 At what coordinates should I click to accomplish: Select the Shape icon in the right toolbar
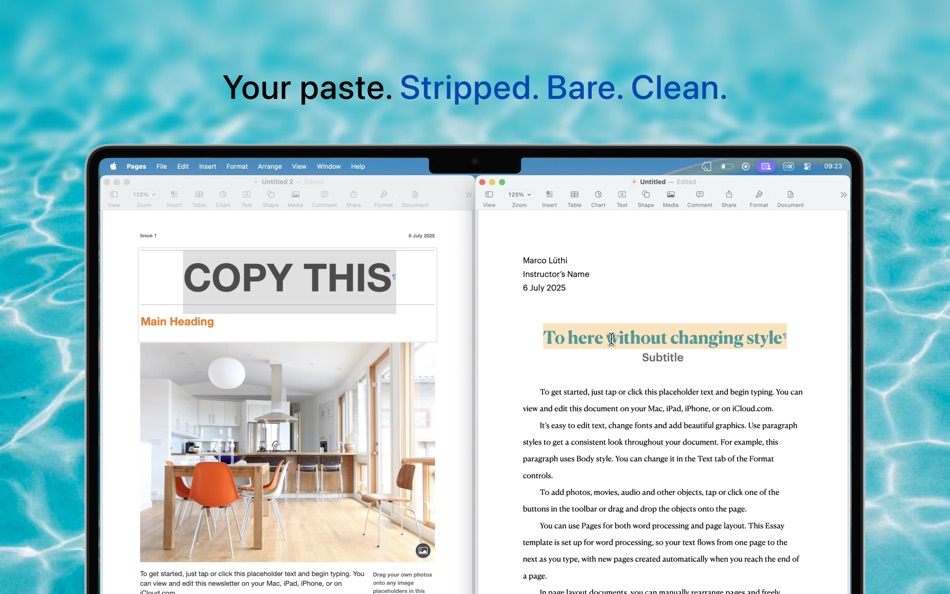pos(645,195)
